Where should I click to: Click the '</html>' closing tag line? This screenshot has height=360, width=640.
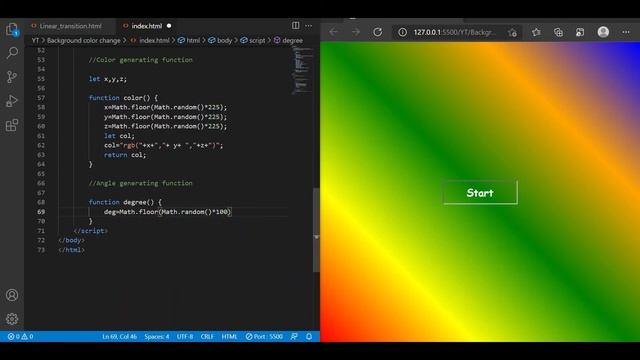coord(71,249)
